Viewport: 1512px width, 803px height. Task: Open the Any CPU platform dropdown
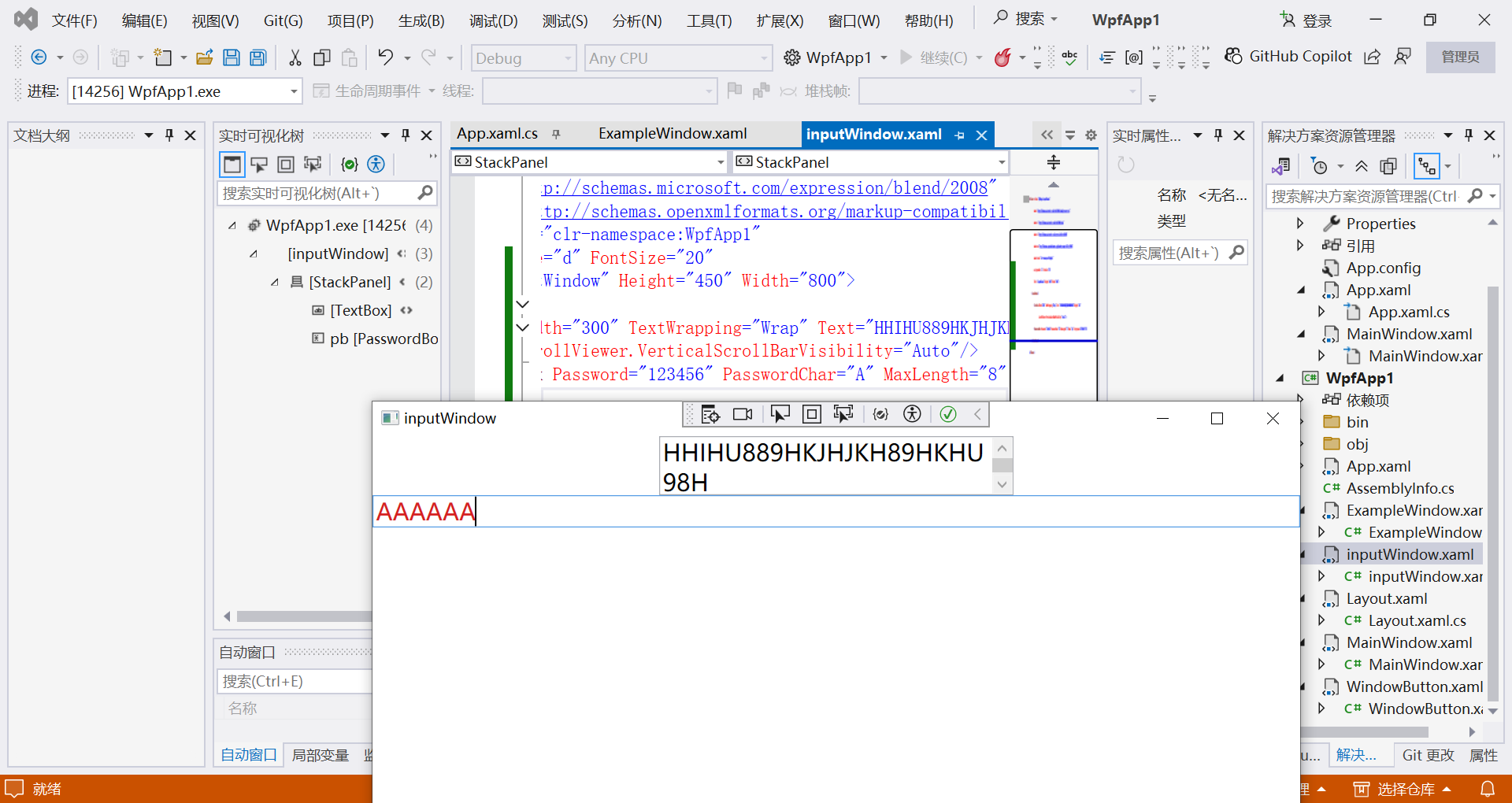pyautogui.click(x=678, y=58)
